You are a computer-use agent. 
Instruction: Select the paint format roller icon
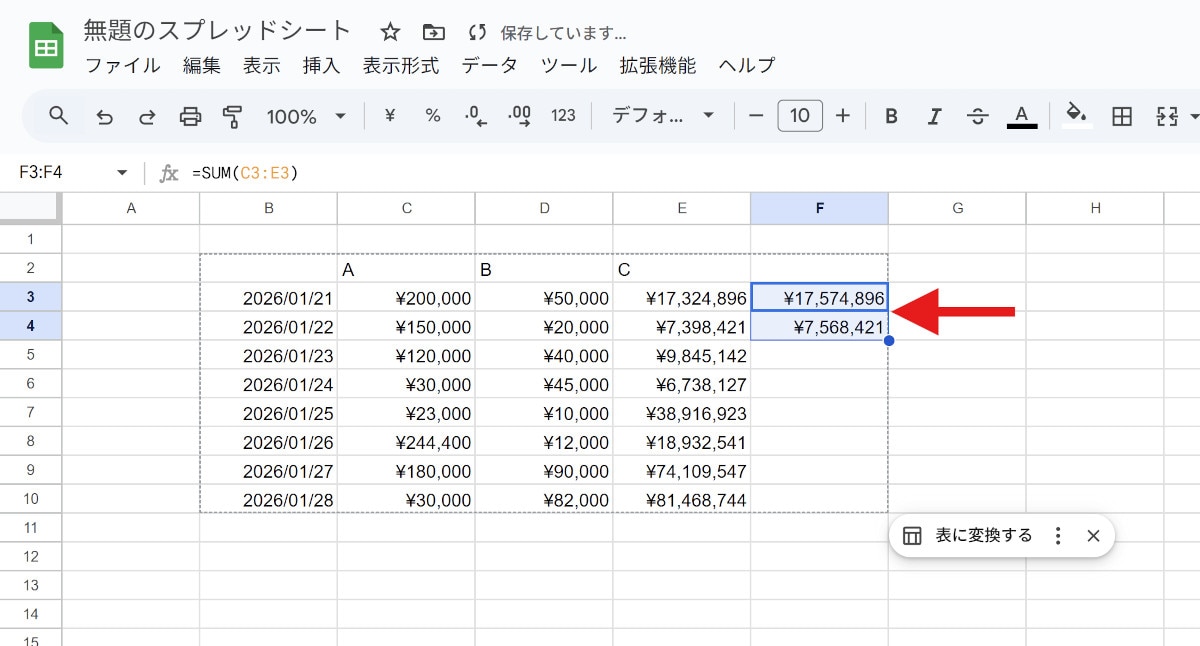pyautogui.click(x=232, y=117)
